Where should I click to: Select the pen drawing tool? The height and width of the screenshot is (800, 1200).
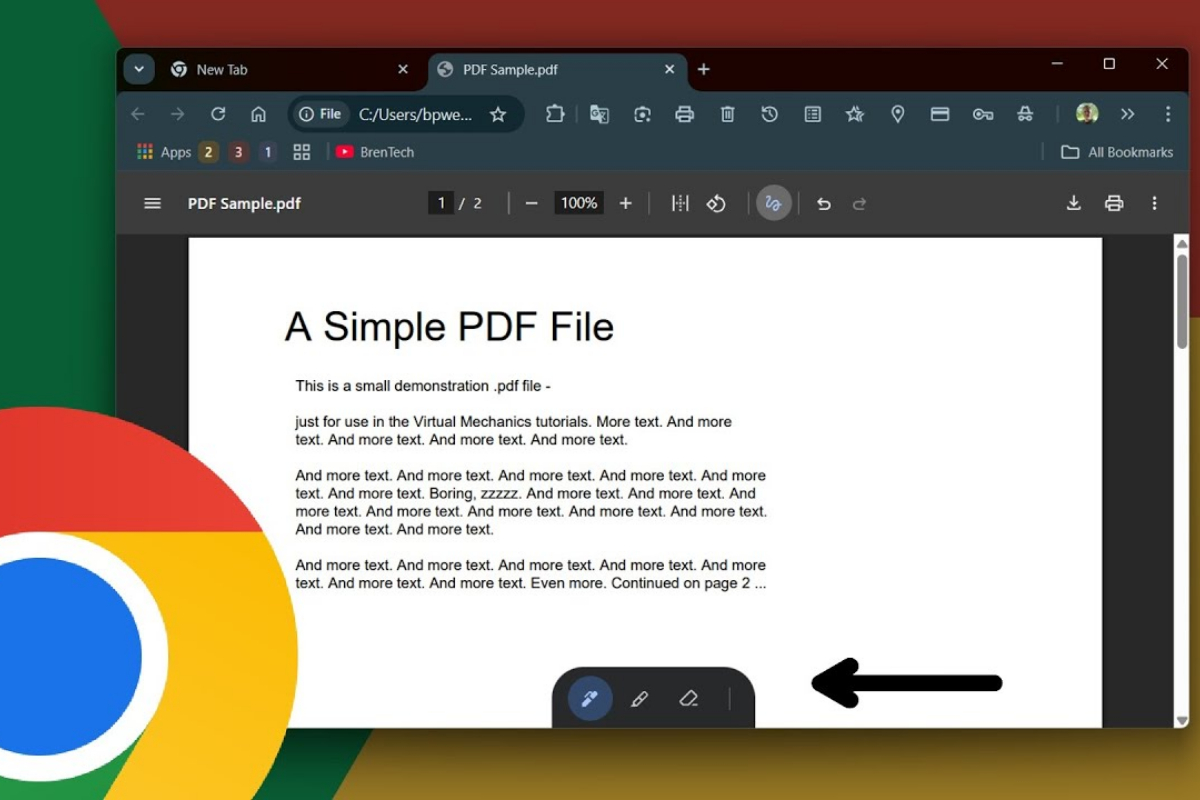click(x=590, y=698)
